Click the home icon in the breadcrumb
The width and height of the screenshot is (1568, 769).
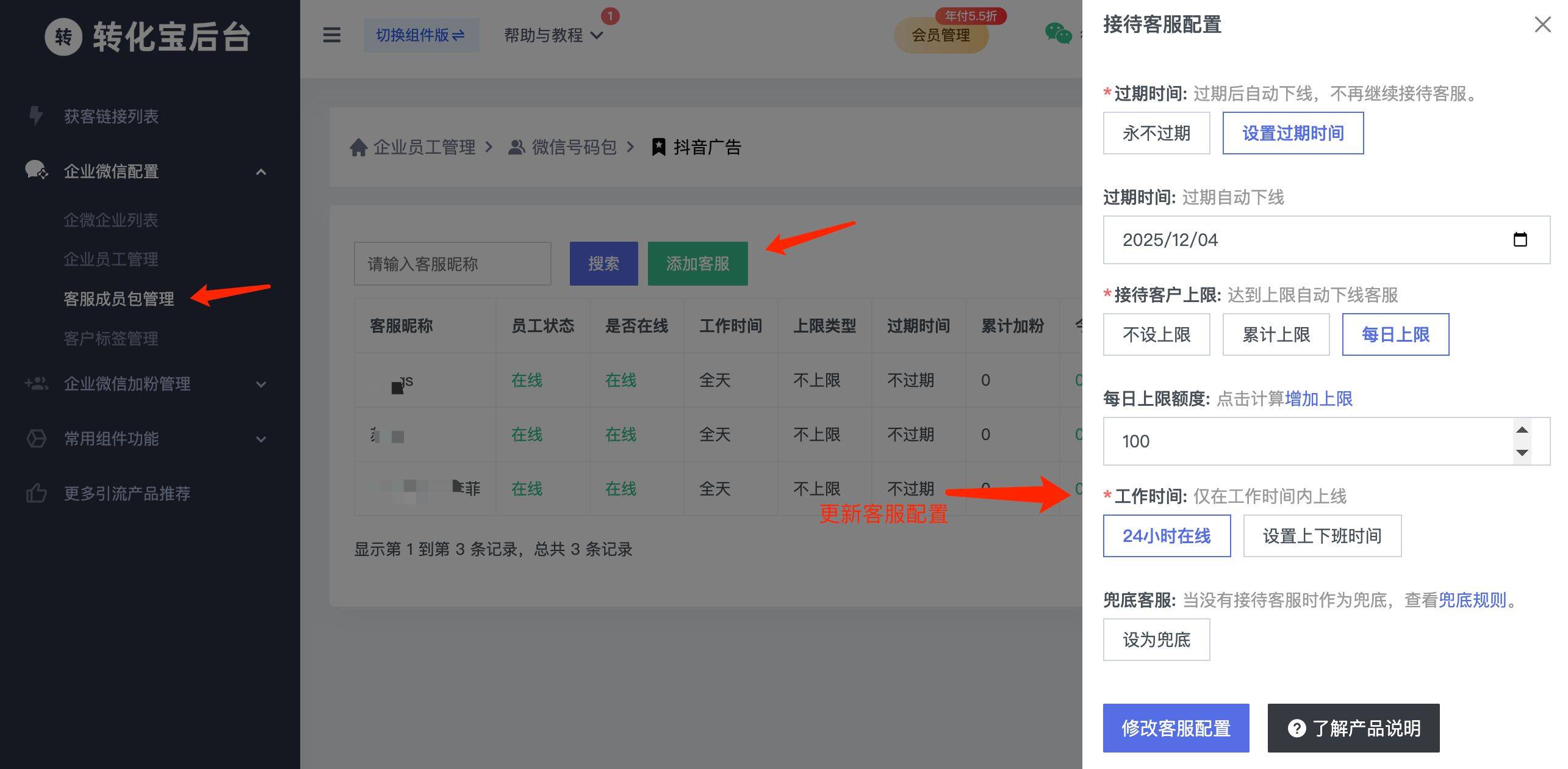click(358, 147)
